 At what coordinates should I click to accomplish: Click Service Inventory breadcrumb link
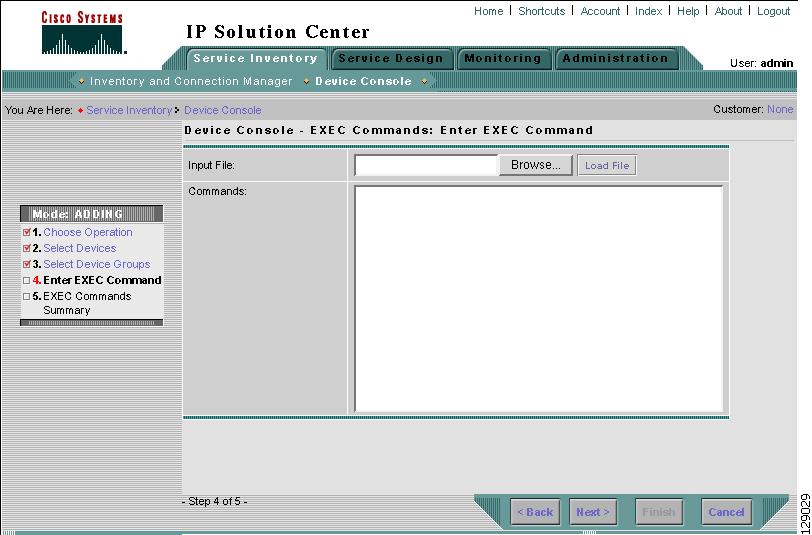(129, 110)
